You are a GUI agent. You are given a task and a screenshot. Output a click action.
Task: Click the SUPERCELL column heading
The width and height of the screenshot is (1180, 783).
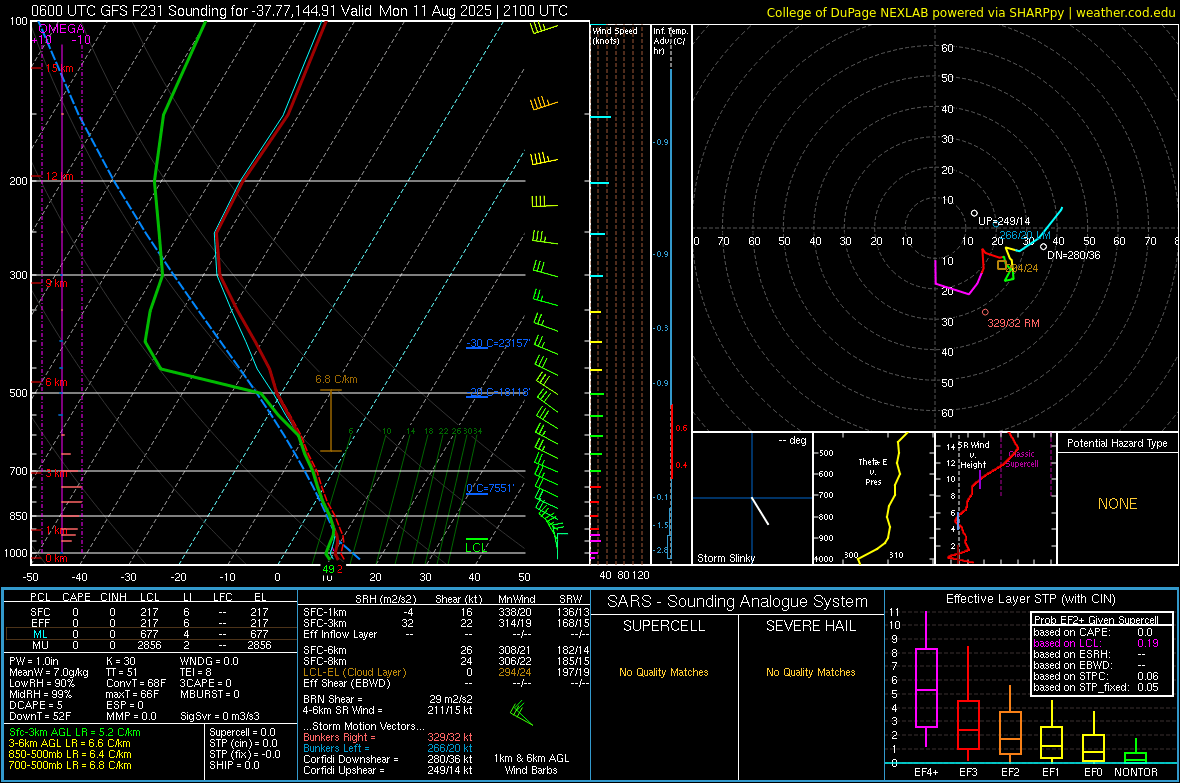[664, 626]
